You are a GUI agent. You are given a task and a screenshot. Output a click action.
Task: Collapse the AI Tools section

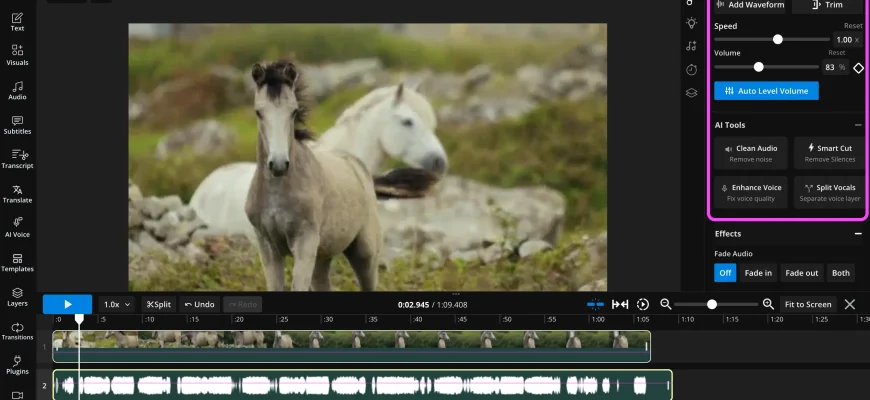[858, 125]
